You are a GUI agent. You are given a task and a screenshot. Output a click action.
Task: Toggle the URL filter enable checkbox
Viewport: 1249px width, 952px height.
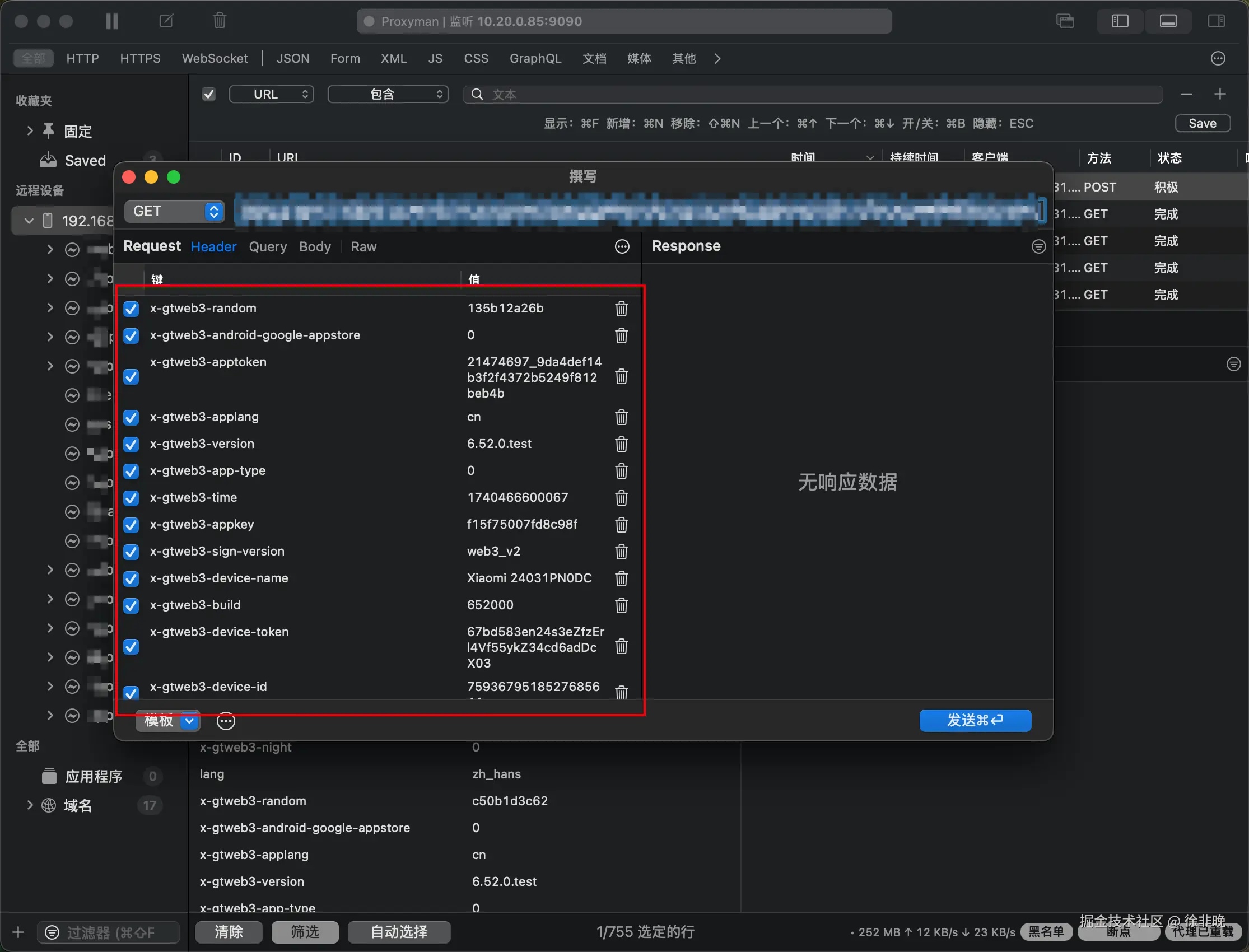pyautogui.click(x=208, y=94)
